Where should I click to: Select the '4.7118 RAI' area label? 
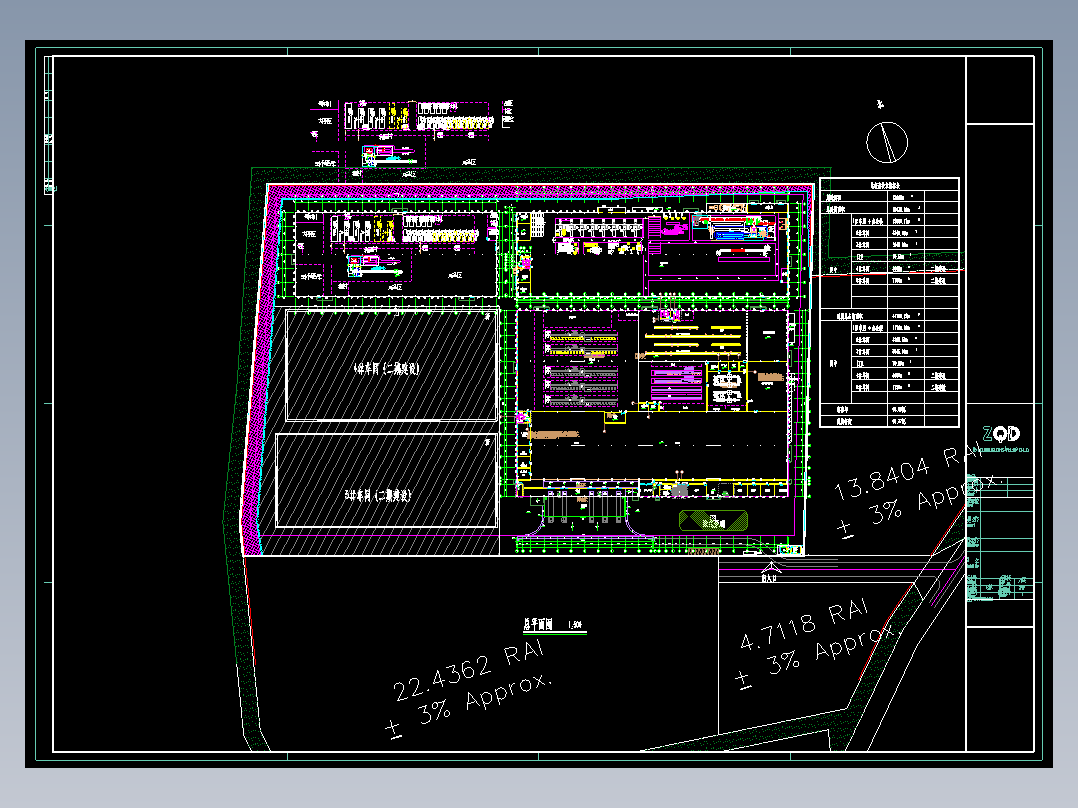click(x=804, y=626)
